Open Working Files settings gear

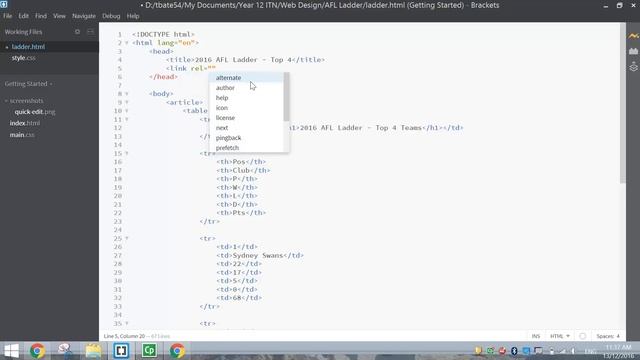[78, 31]
